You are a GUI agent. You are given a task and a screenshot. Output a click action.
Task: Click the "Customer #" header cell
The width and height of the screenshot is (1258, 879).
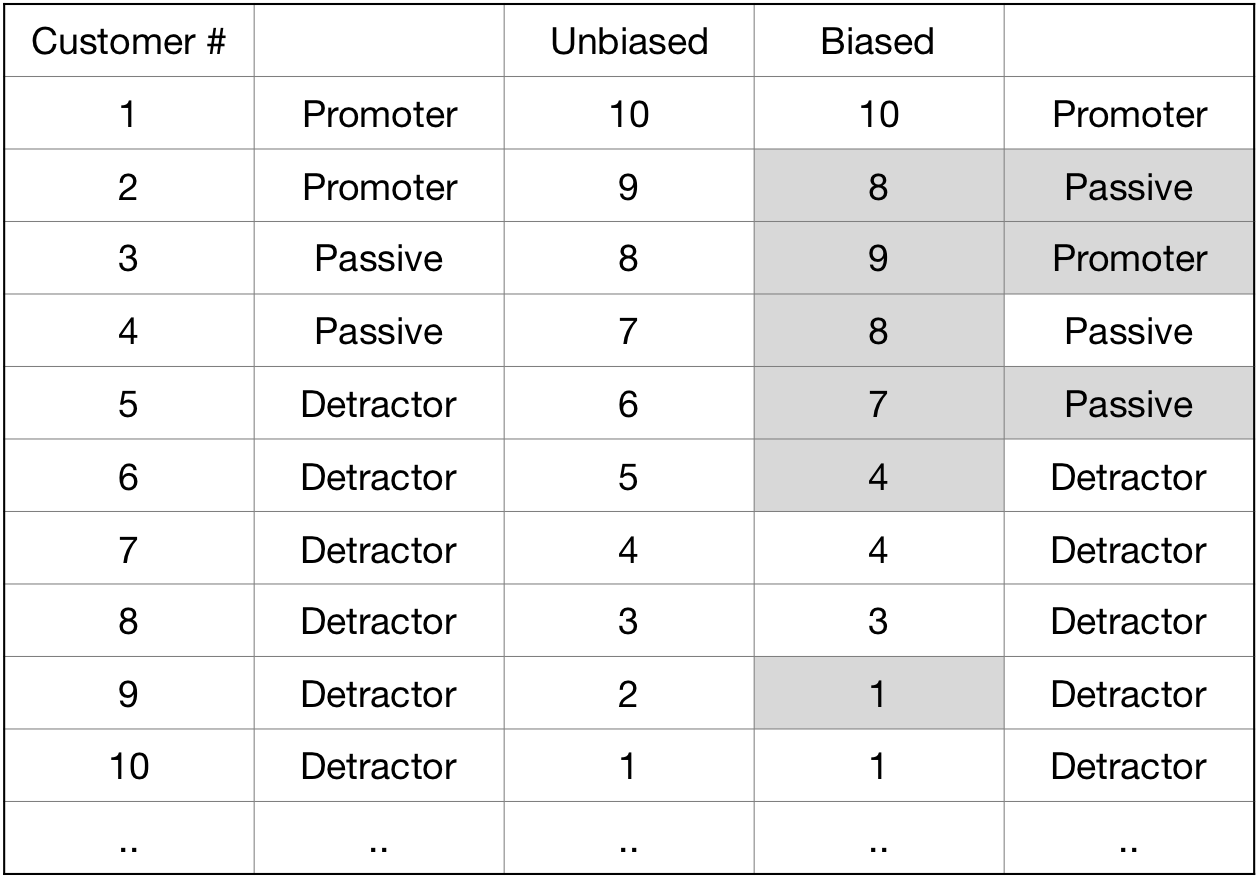(x=129, y=42)
